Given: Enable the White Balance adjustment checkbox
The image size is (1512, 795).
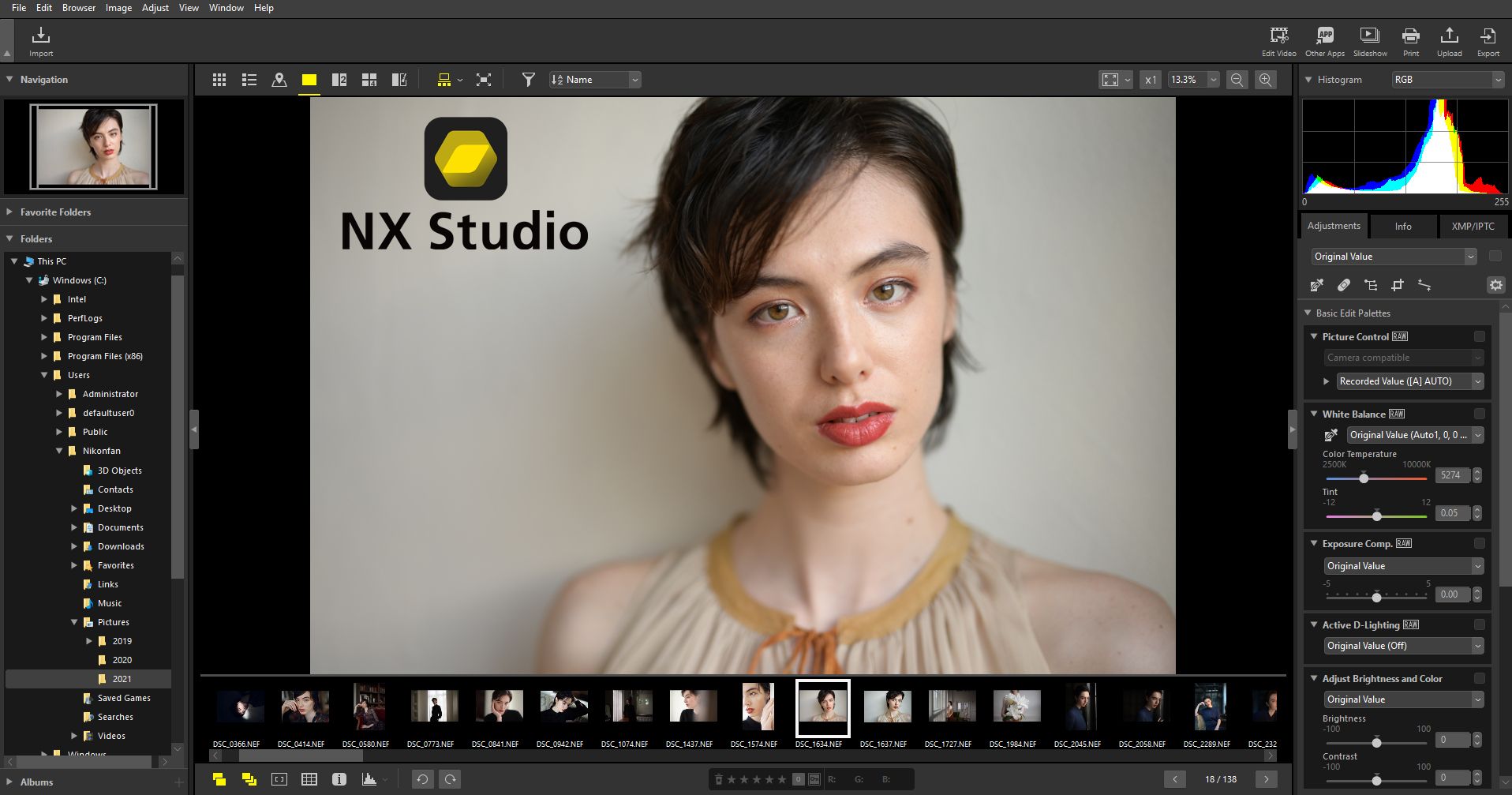Looking at the screenshot, I should click(x=1481, y=413).
